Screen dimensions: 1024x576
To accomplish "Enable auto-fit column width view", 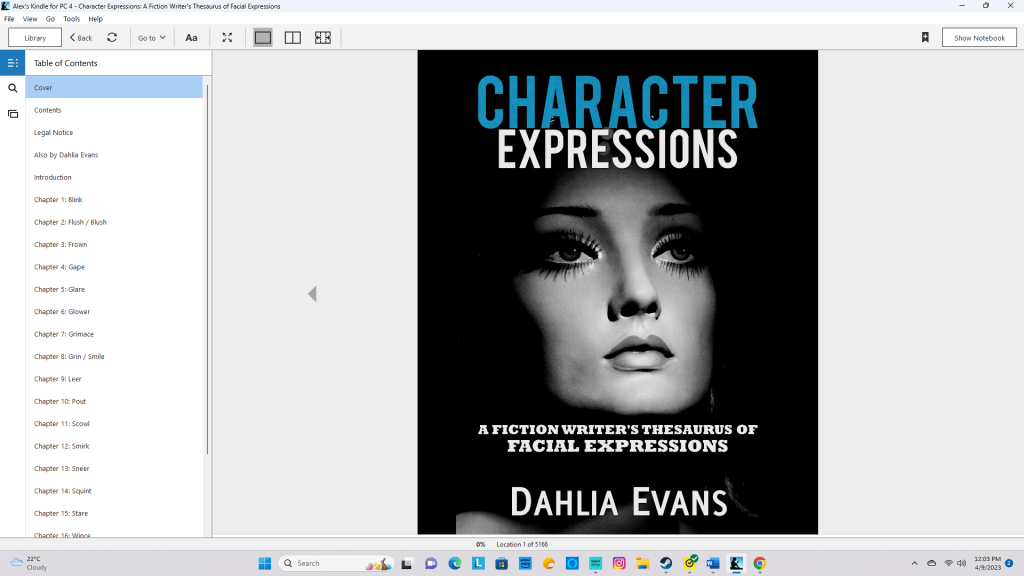I will tap(323, 38).
